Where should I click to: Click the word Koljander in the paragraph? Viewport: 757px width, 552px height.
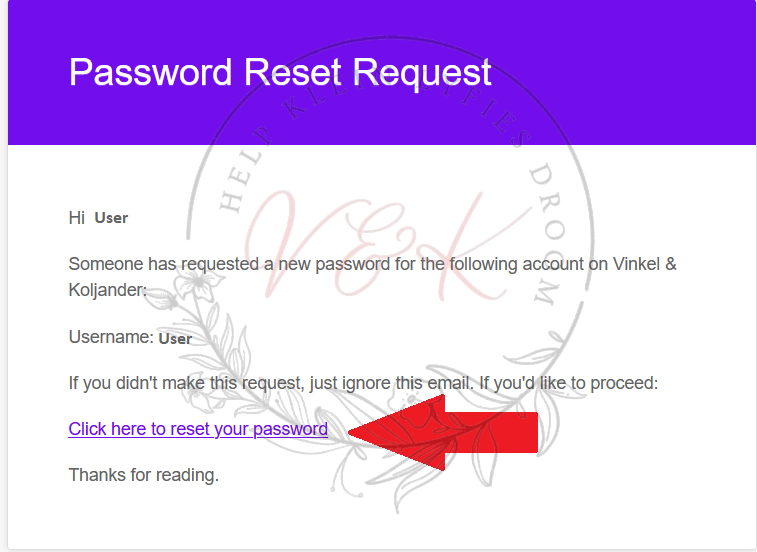click(x=107, y=290)
